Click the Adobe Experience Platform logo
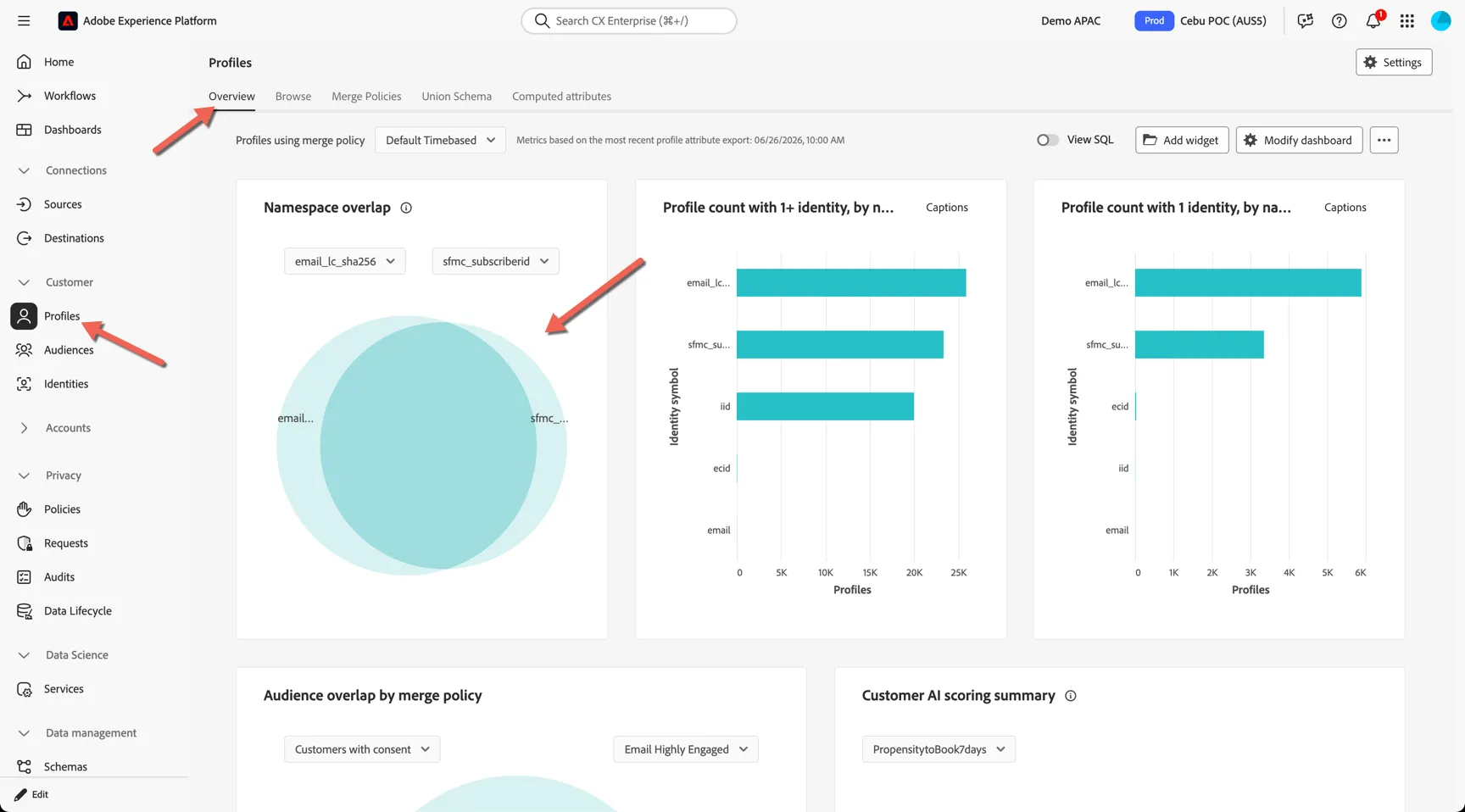This screenshot has width=1465, height=812. click(x=68, y=20)
